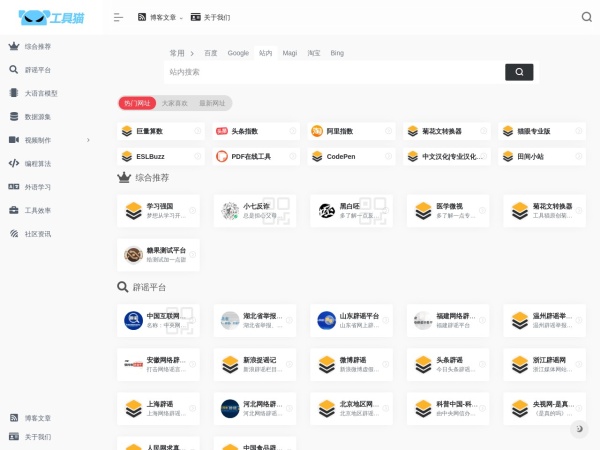This screenshot has height=450, width=600.
Task: Click the arrow icon on 温州辟谣举 card
Action: (x=579, y=320)
